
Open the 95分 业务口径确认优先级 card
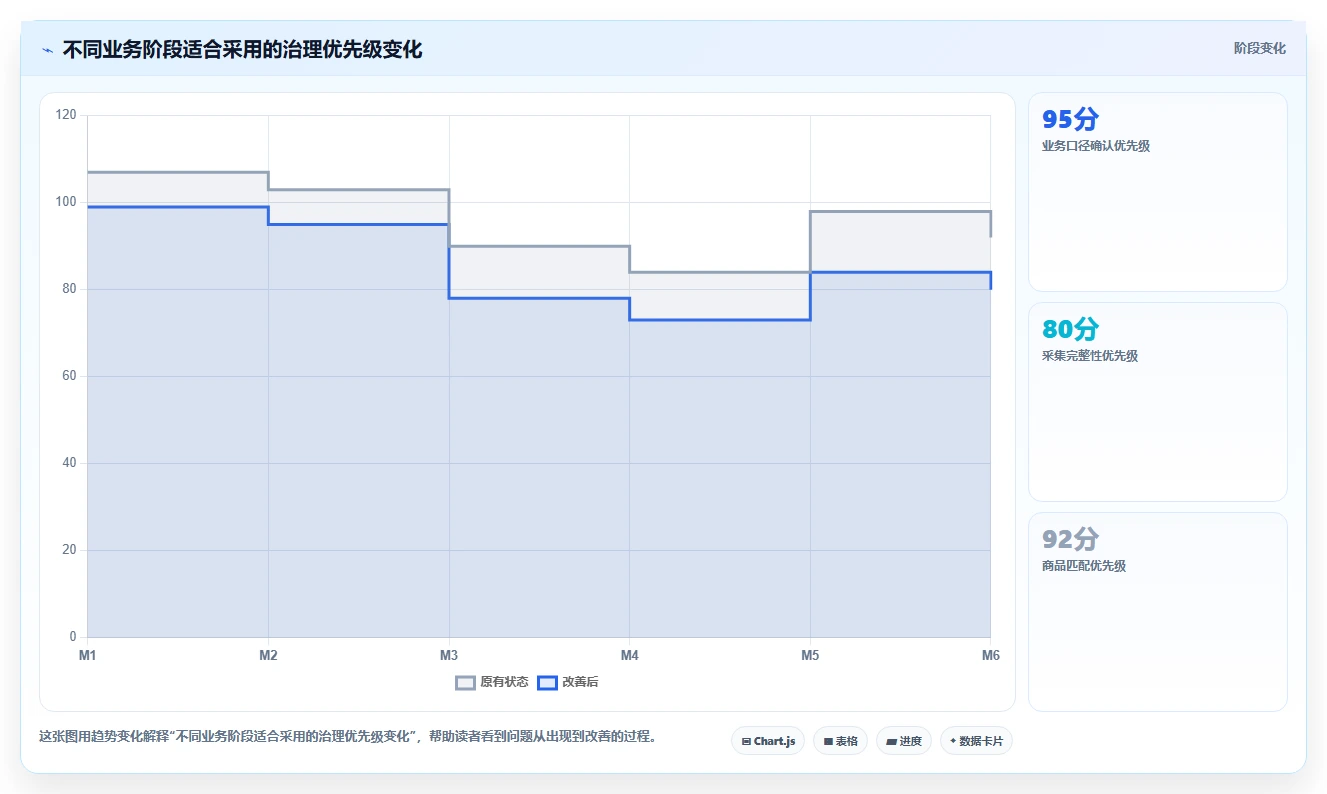pyautogui.click(x=1157, y=192)
